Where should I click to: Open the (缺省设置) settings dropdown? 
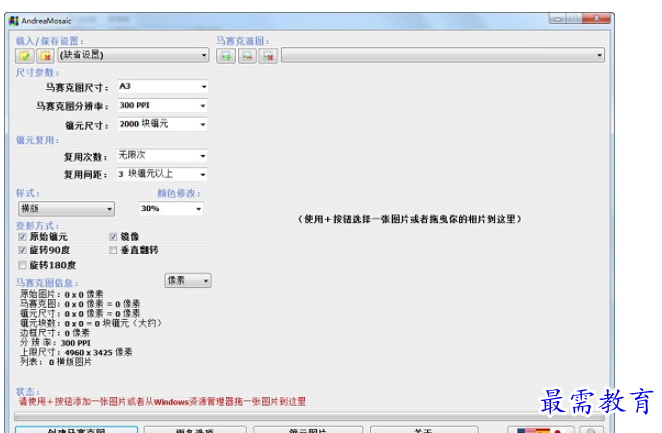[x=133, y=55]
